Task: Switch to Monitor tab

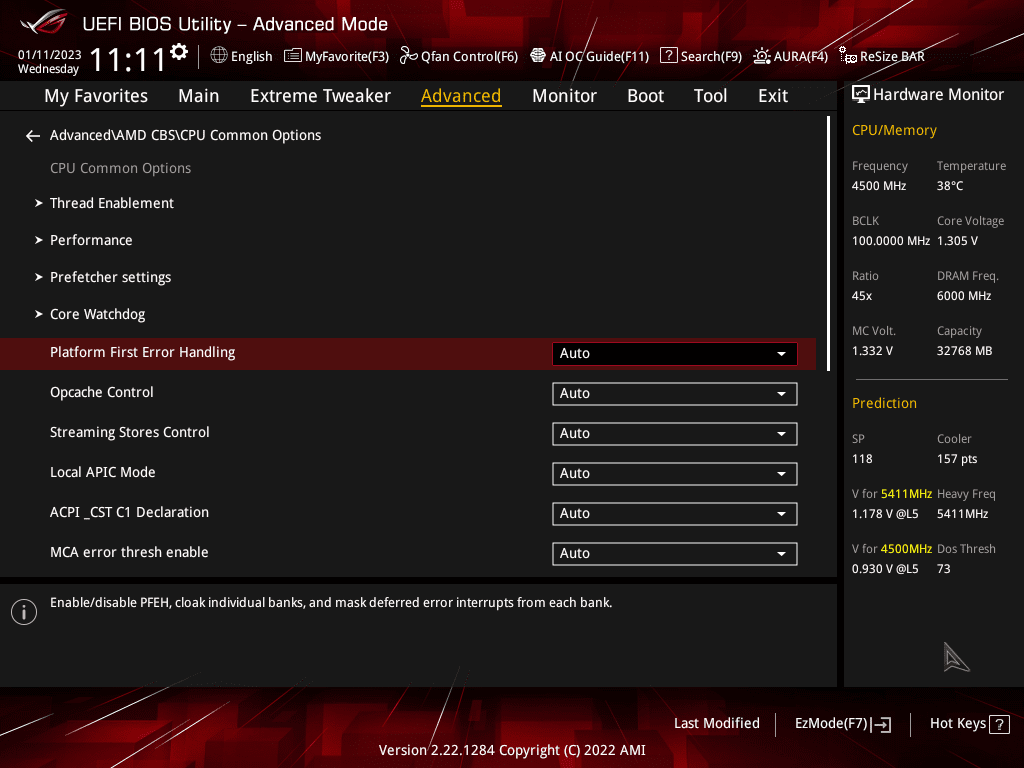Action: [x=564, y=96]
